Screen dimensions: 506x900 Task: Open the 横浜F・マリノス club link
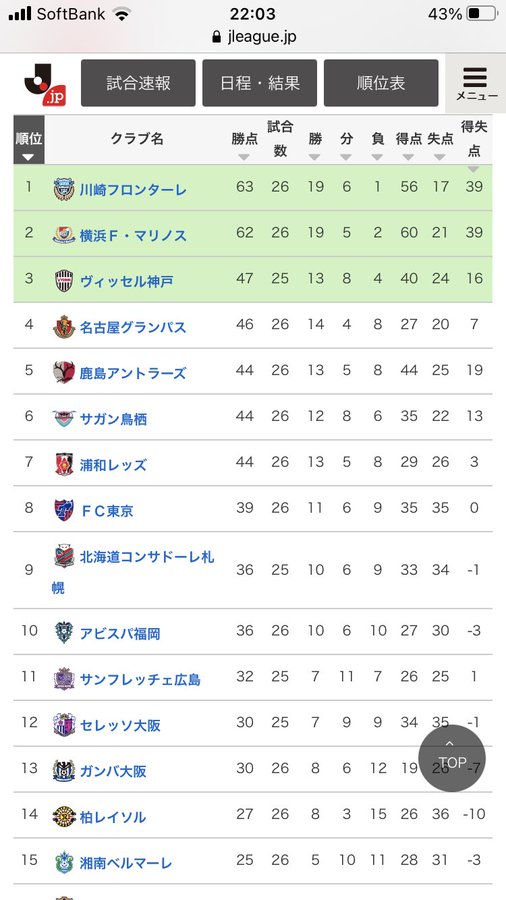click(x=133, y=235)
